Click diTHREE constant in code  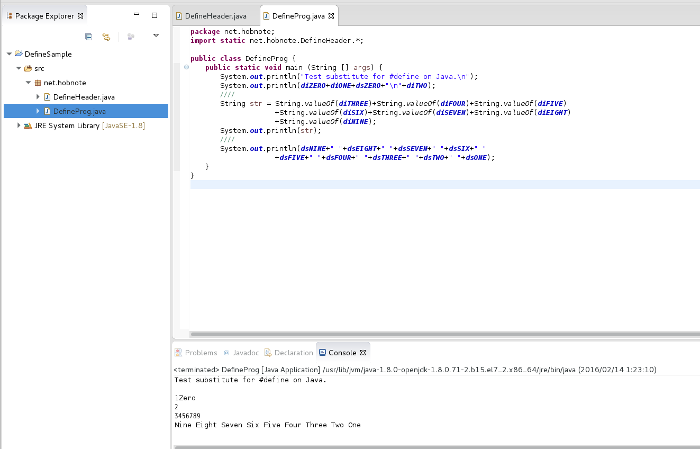[354, 104]
